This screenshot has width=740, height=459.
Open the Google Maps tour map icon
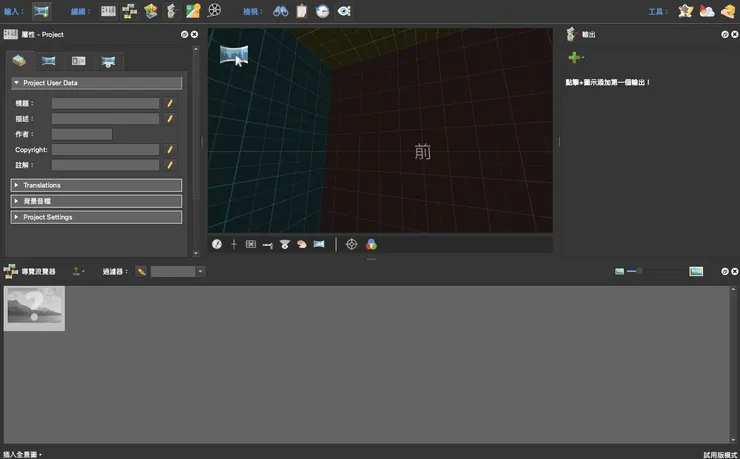tap(193, 11)
